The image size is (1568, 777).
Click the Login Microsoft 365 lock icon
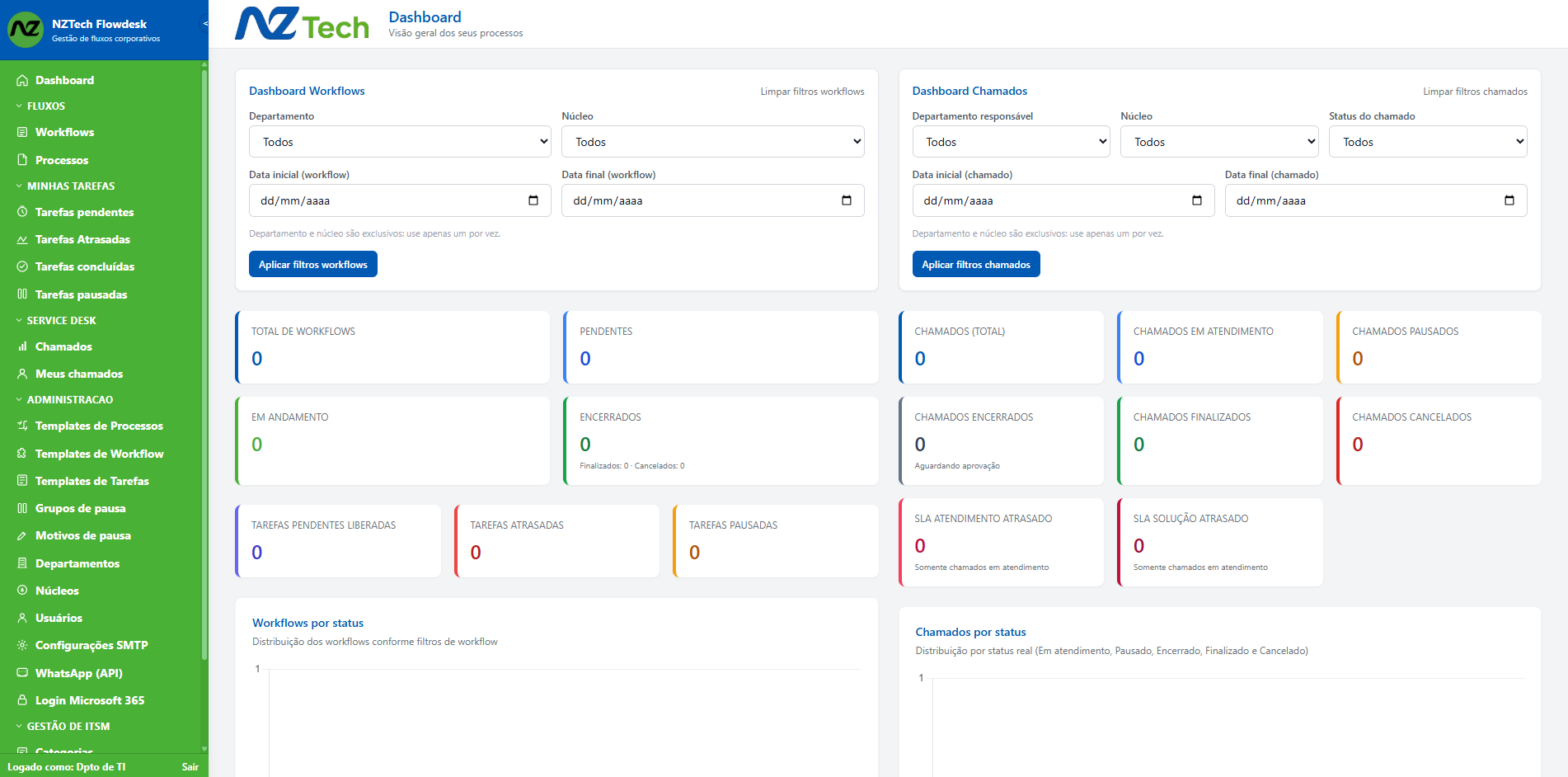22,700
